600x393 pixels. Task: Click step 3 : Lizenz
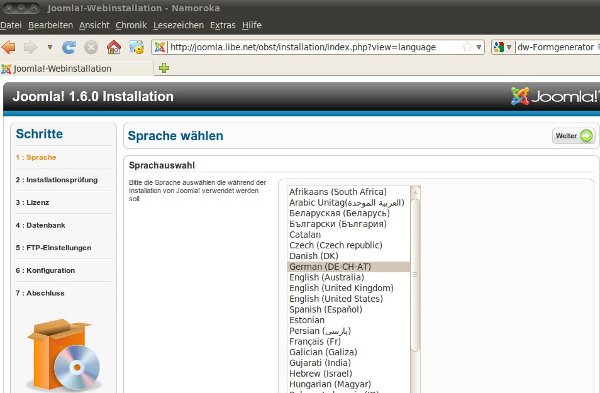(x=33, y=202)
